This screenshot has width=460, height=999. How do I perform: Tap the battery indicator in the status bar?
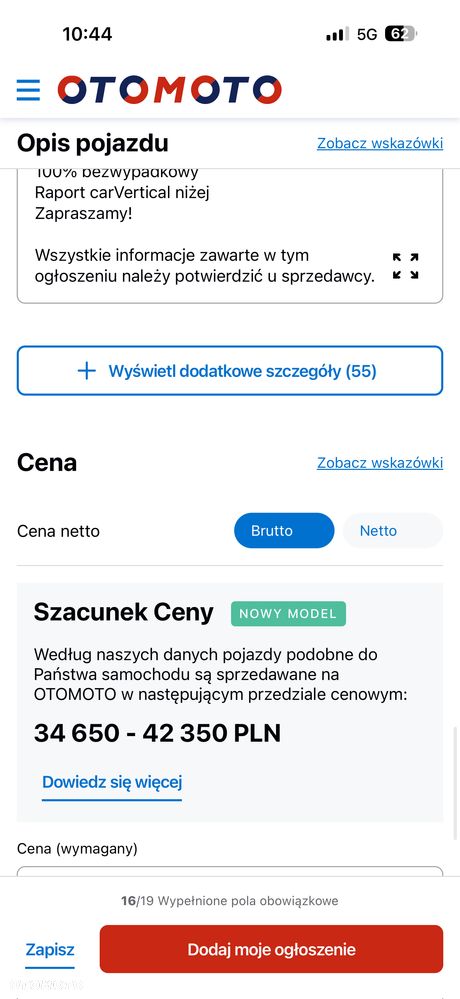[x=400, y=34]
